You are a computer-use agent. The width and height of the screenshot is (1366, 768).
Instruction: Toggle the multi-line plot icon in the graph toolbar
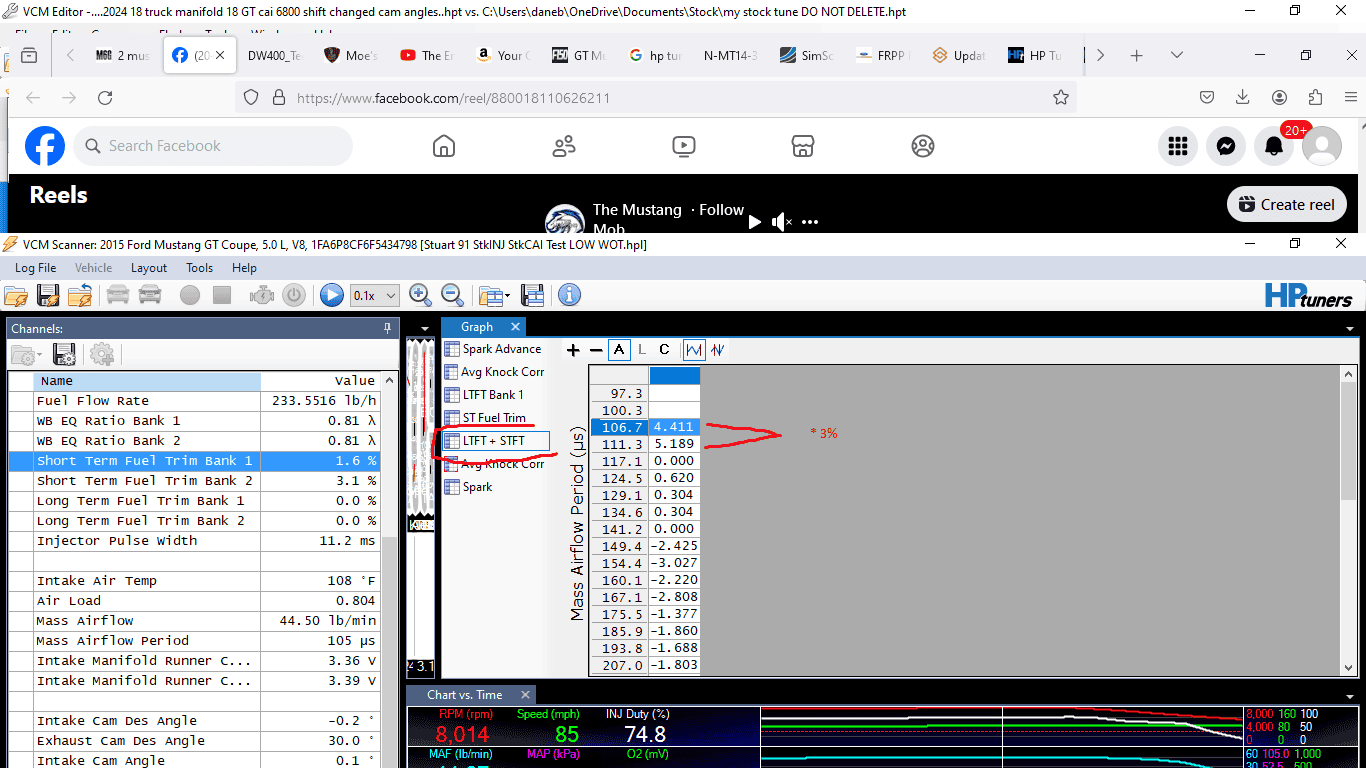717,350
